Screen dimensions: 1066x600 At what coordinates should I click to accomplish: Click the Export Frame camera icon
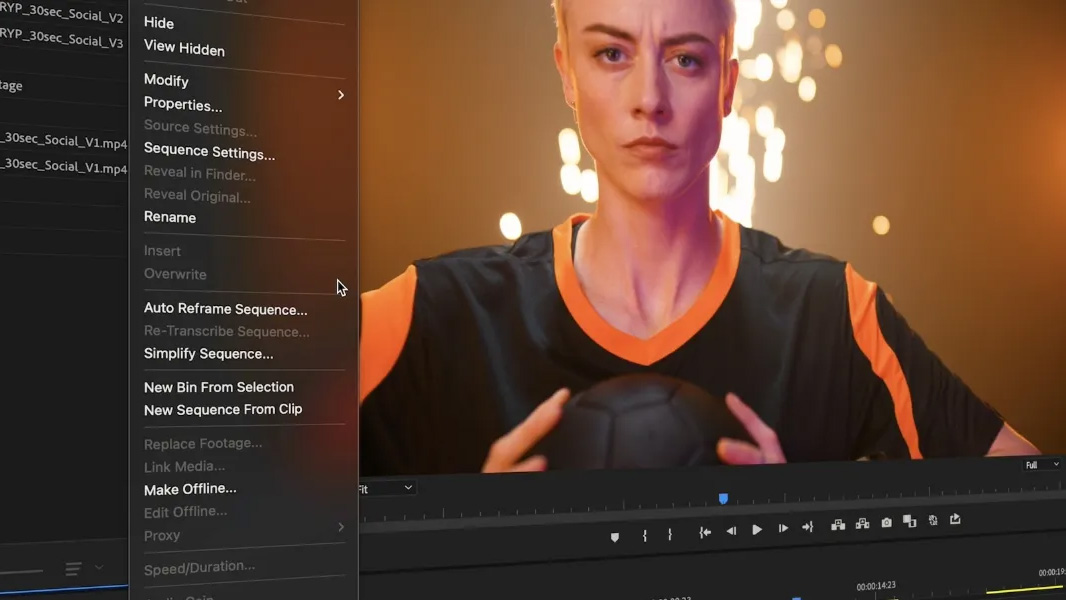point(886,522)
